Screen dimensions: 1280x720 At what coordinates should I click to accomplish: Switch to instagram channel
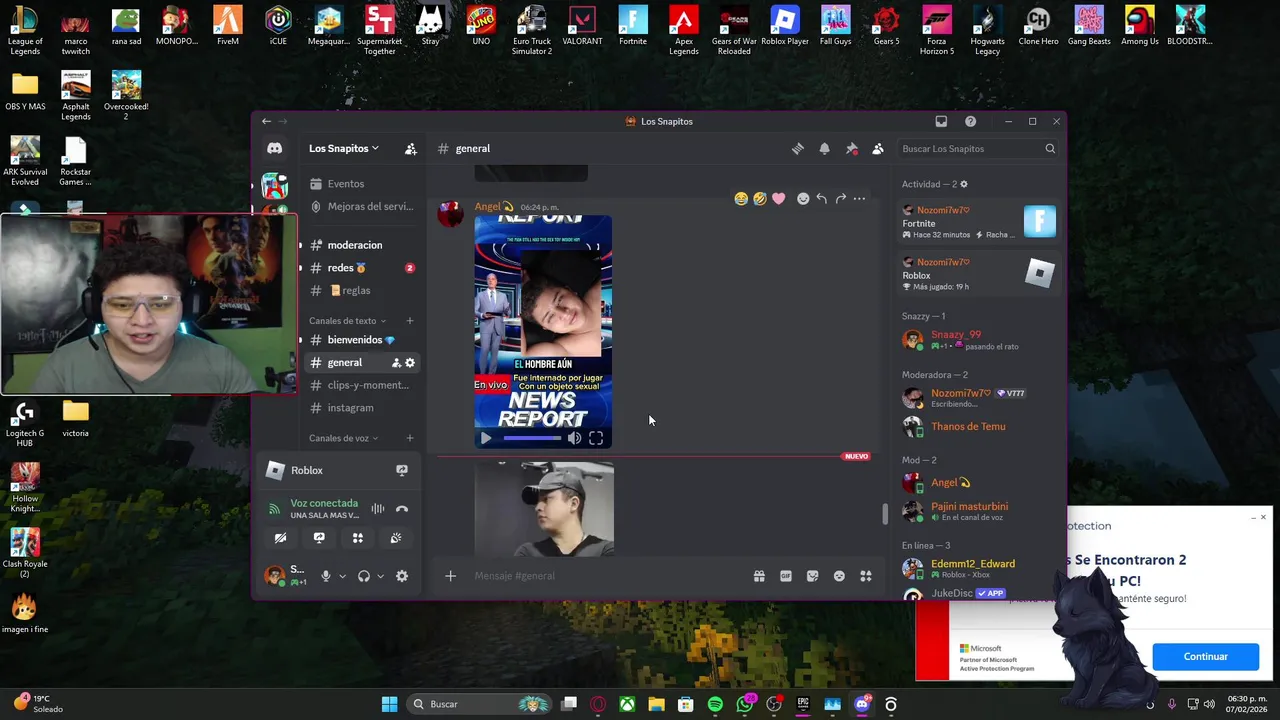[361, 408]
